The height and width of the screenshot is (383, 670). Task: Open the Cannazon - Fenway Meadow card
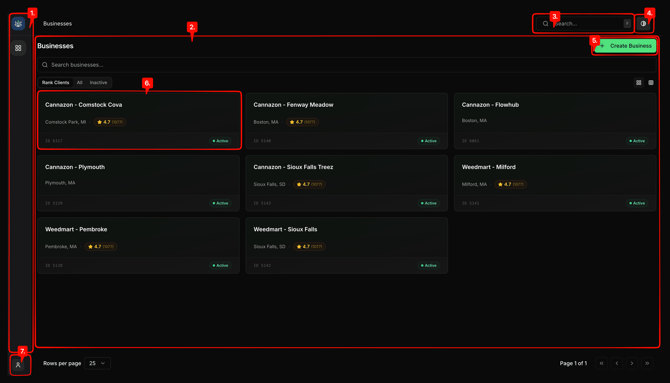point(347,121)
